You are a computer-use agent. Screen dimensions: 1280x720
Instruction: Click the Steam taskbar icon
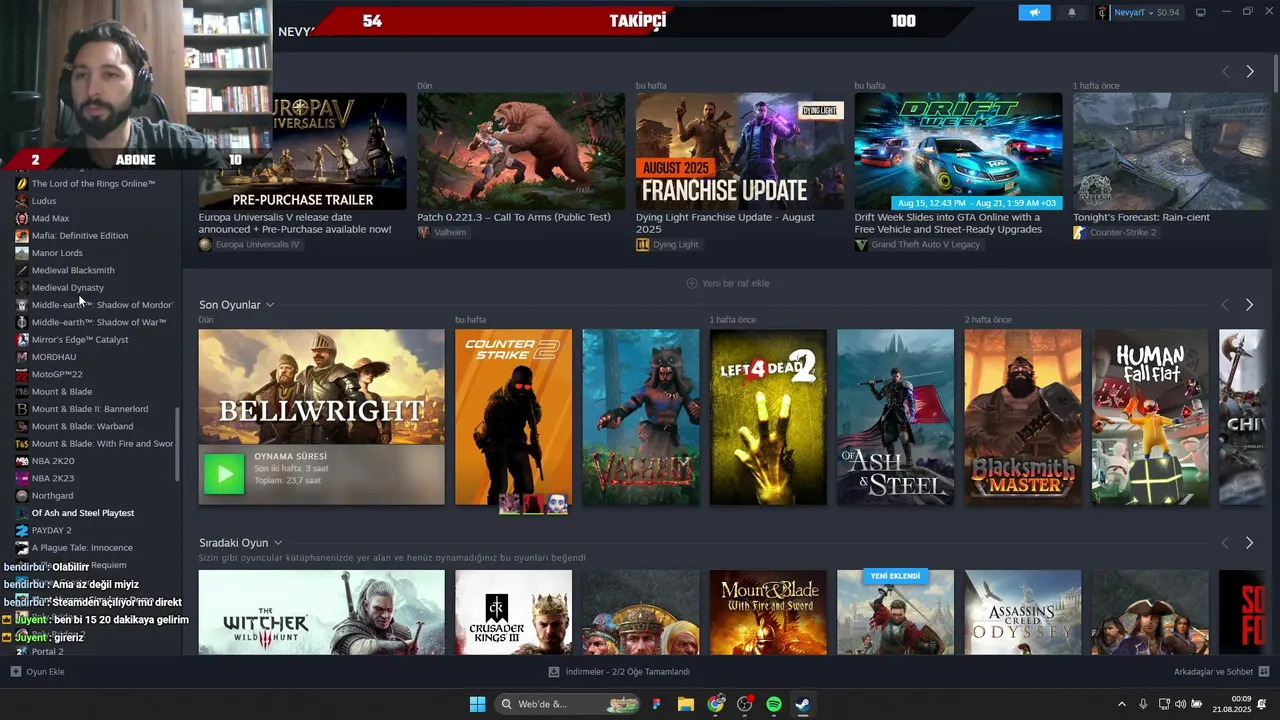pos(803,704)
